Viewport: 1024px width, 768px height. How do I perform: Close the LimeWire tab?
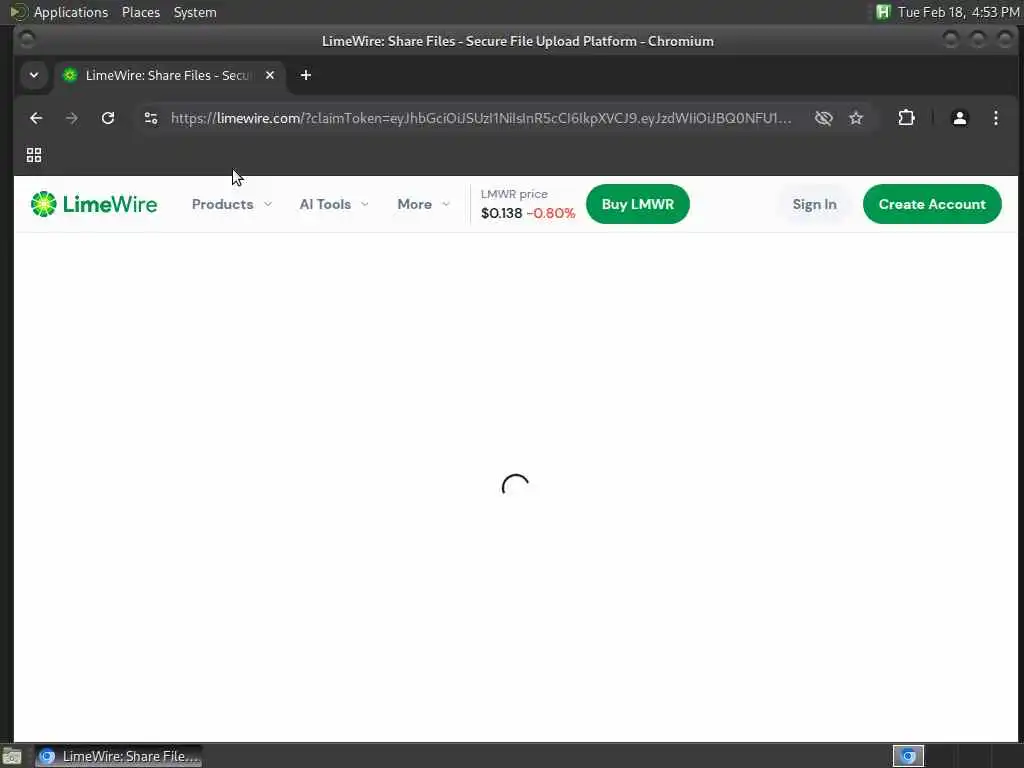point(270,75)
